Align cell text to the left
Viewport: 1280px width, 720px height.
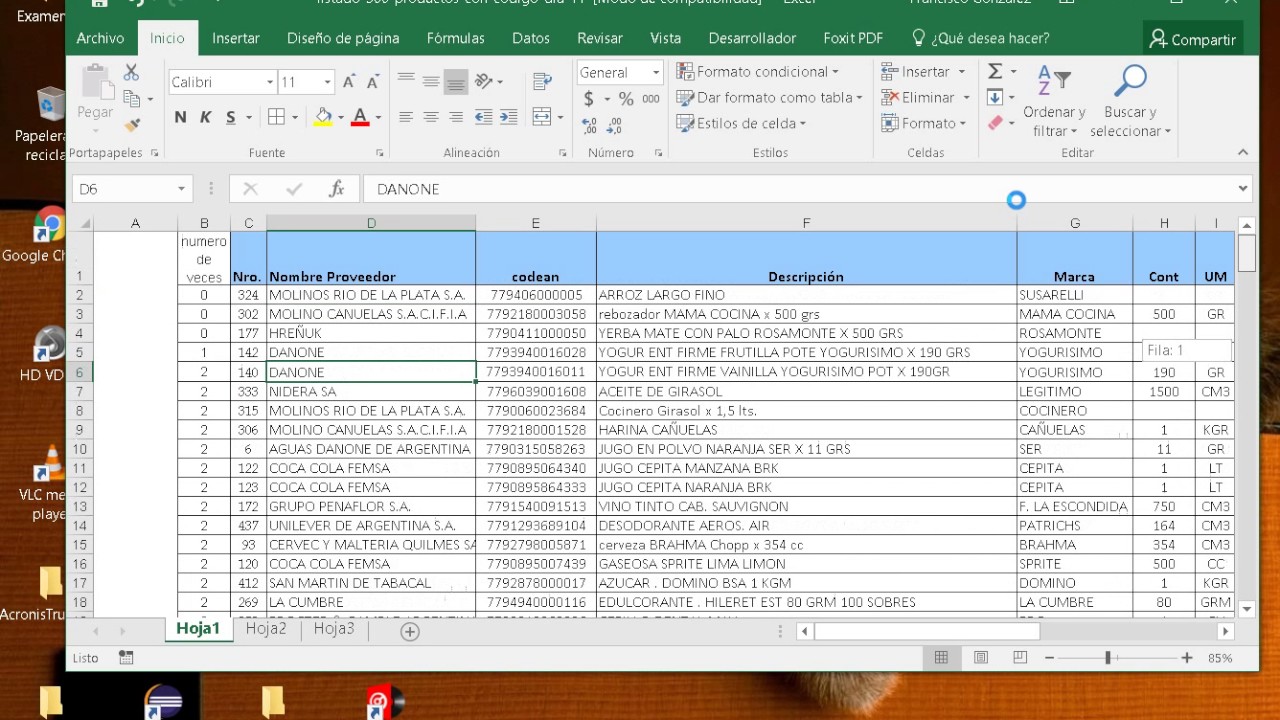(x=406, y=117)
